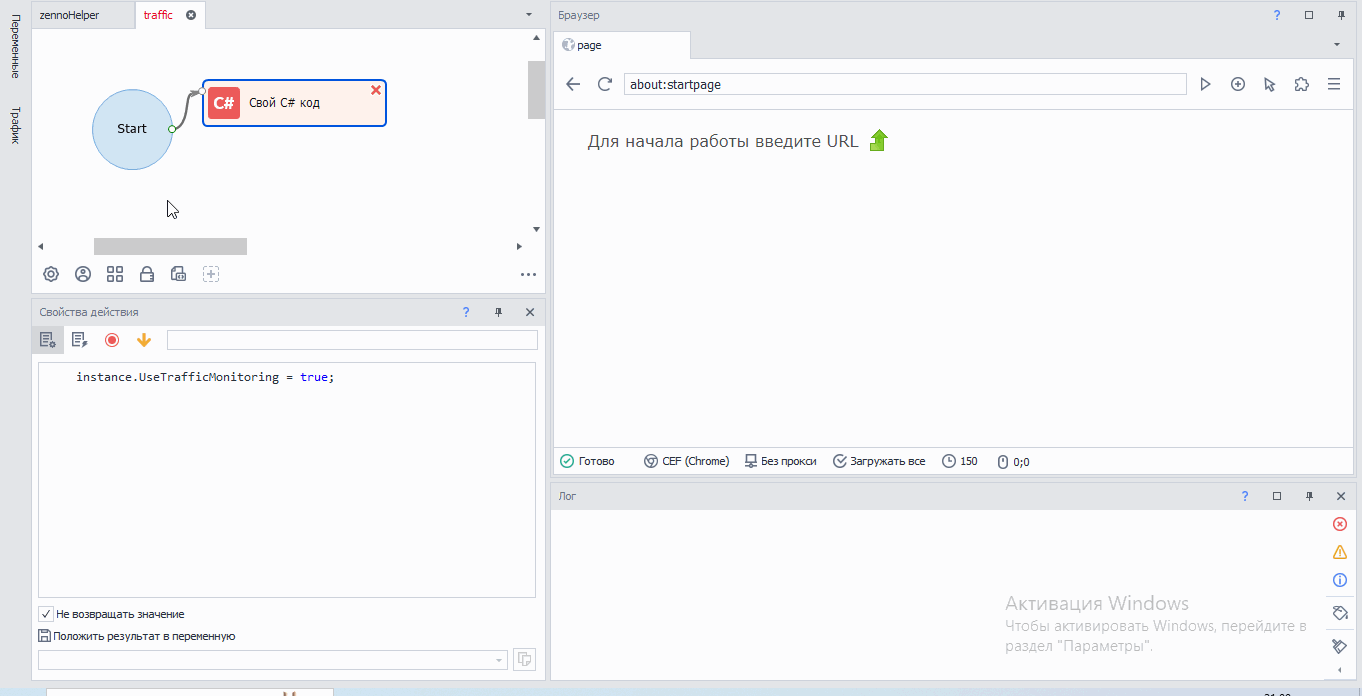The width and height of the screenshot is (1362, 696).
Task: Select the code settings icon in action properties
Action: point(48,340)
